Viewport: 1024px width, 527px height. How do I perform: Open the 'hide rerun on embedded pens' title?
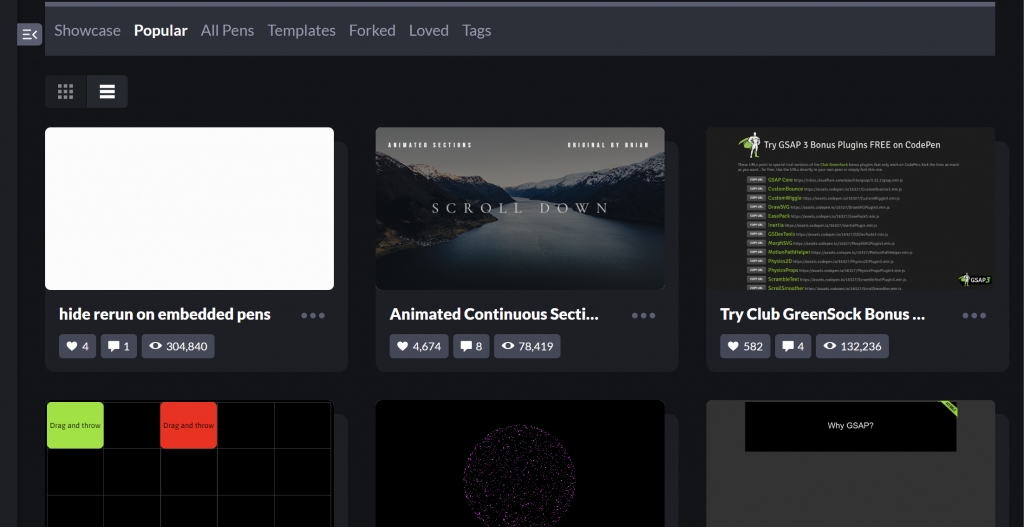point(165,314)
